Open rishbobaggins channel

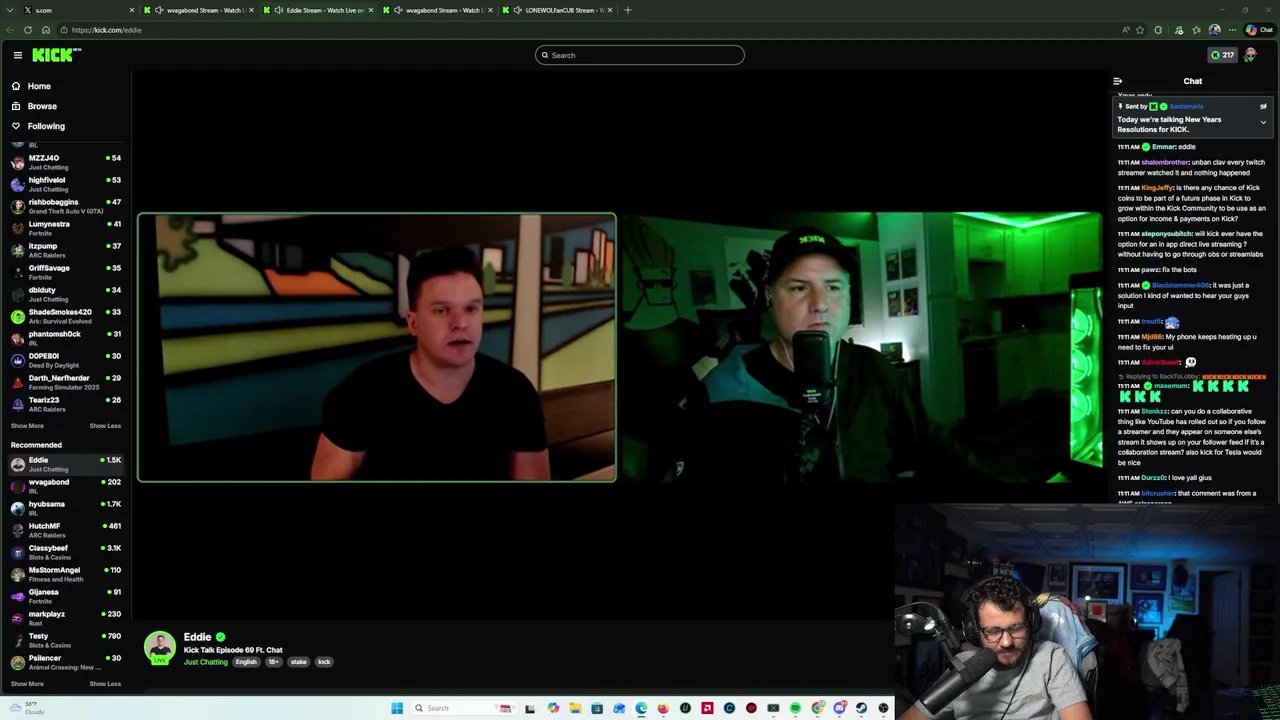click(x=65, y=206)
